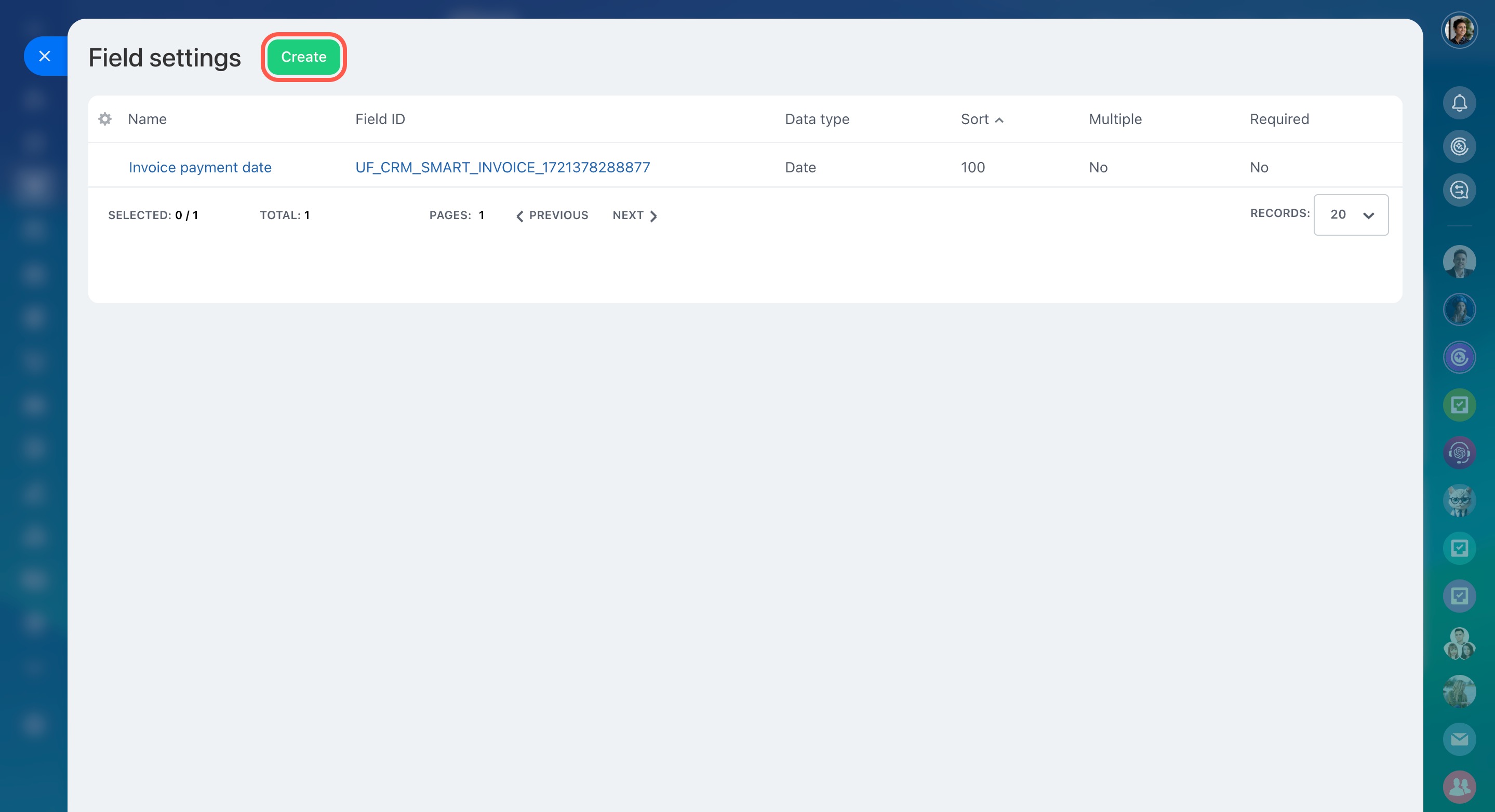Click the green Create button
1495x812 pixels.
coord(303,57)
